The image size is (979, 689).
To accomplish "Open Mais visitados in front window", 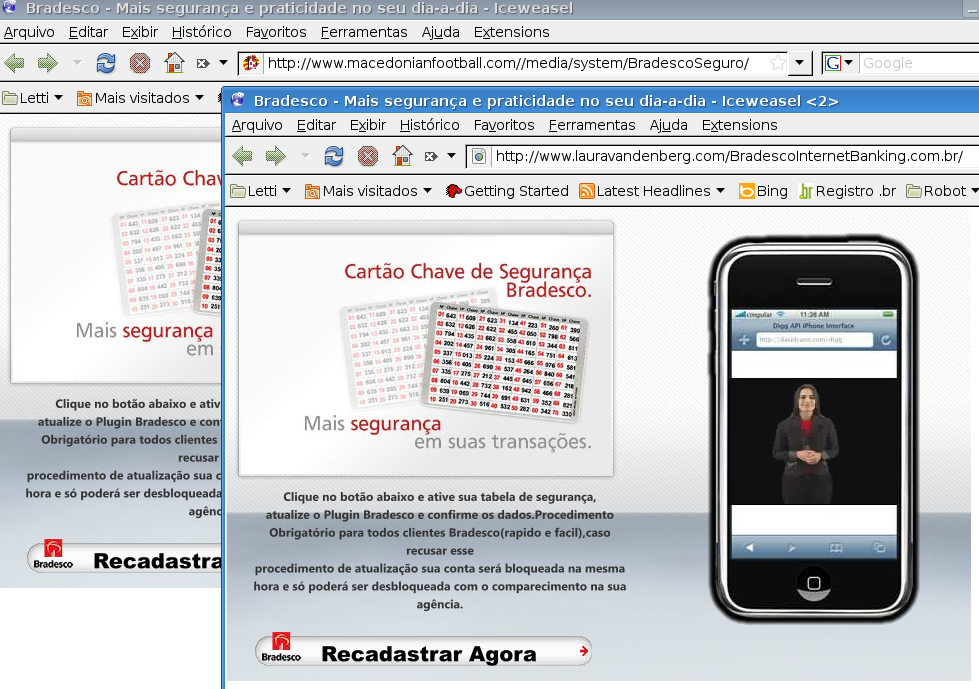I will (369, 191).
